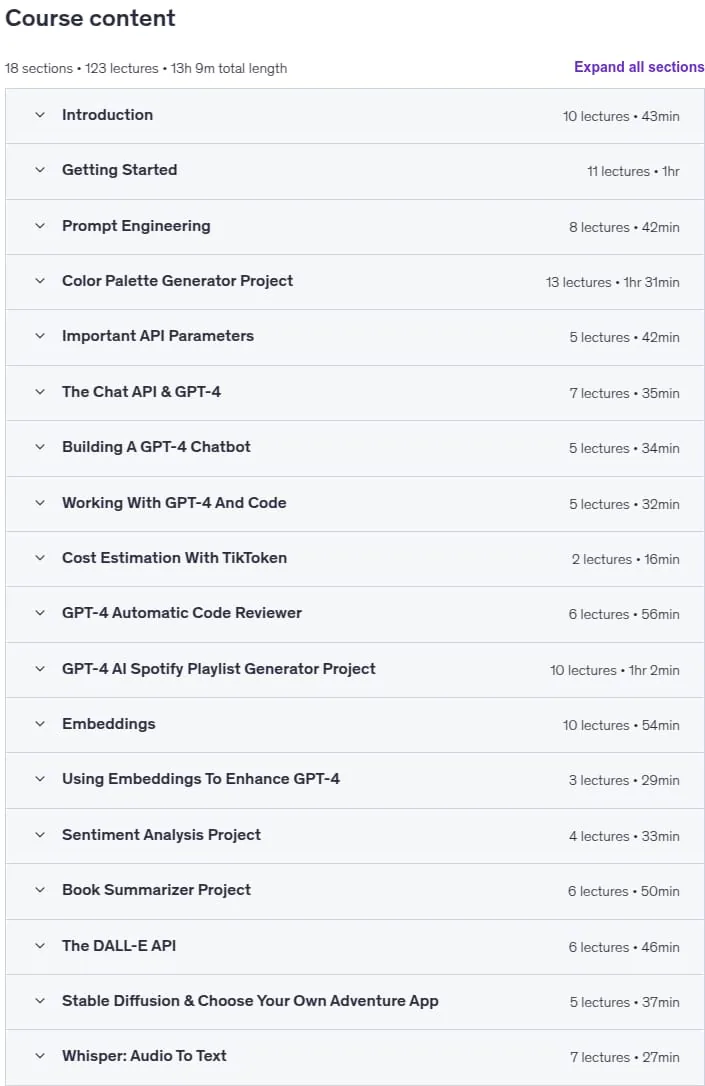The image size is (705, 1086).
Task: Expand Whisper: Audio To Text chevron
Action: pyautogui.click(x=40, y=1056)
